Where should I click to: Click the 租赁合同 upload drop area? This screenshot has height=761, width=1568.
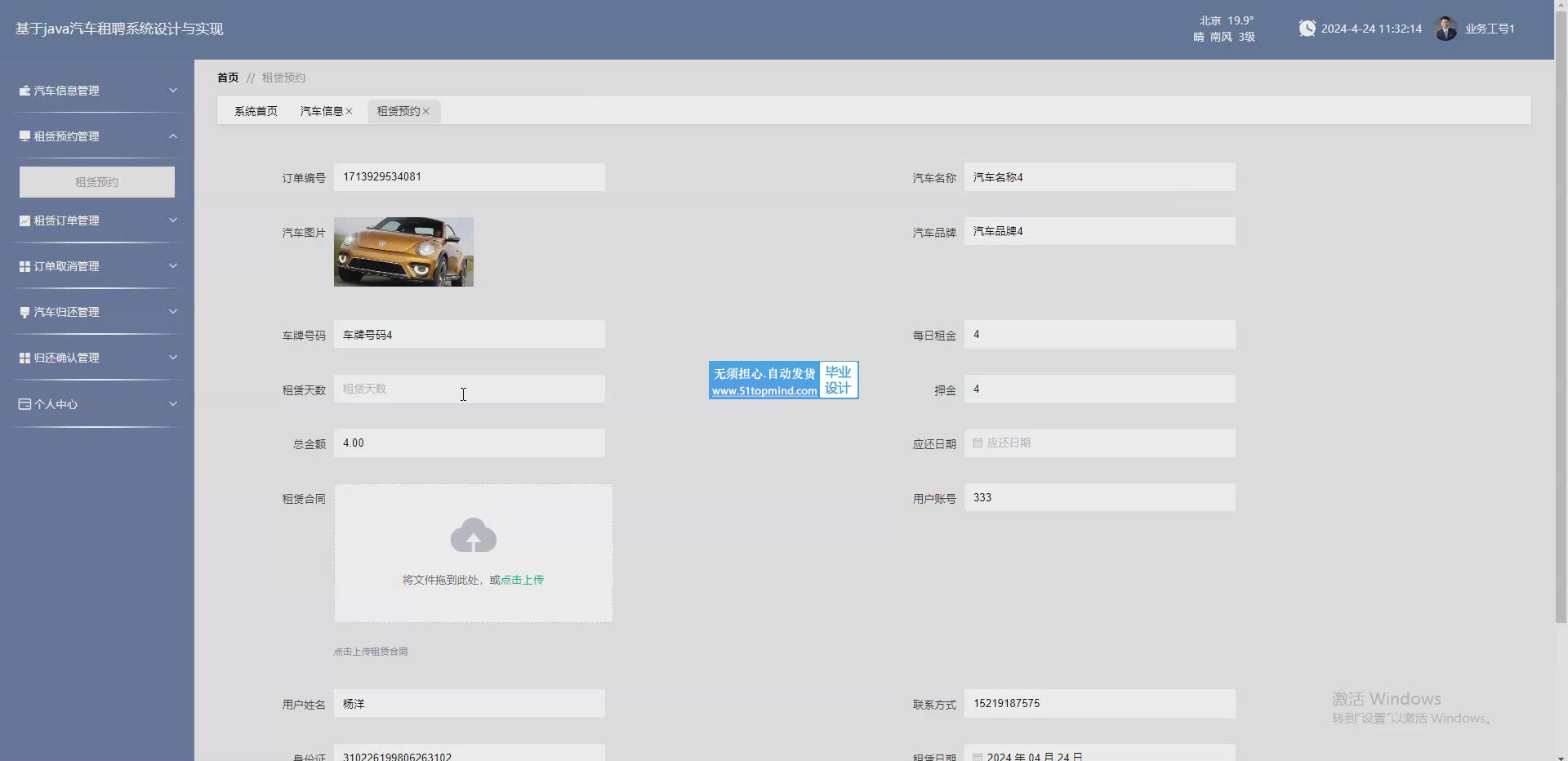(x=474, y=554)
